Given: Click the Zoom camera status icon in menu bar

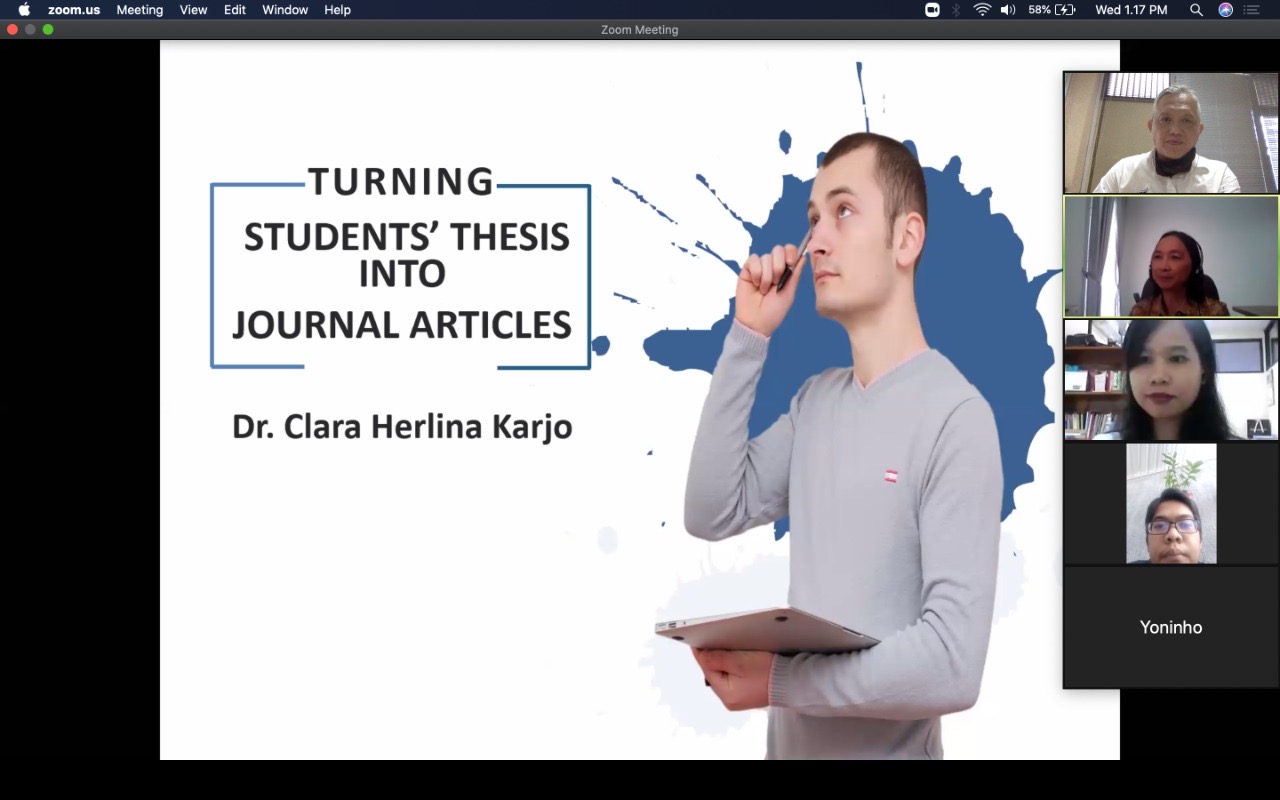Looking at the screenshot, I should [x=932, y=10].
